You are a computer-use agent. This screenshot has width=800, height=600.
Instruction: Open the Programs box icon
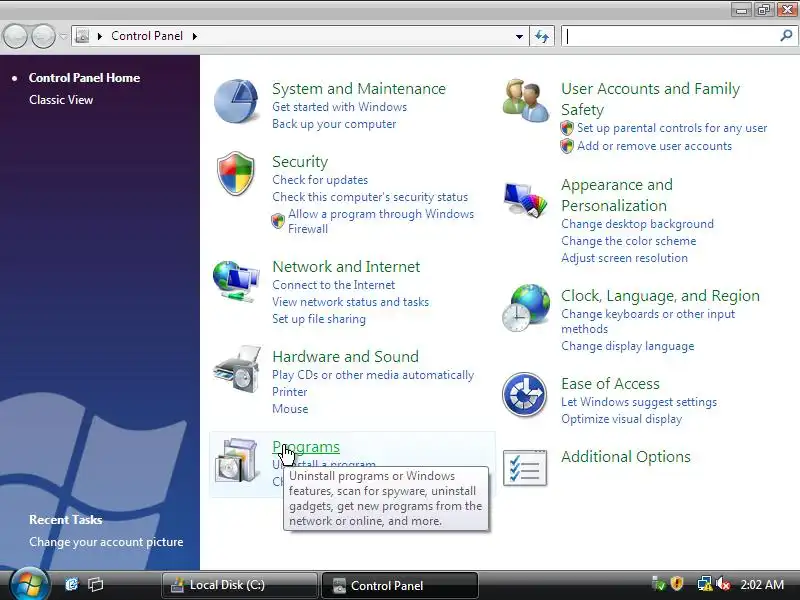click(236, 460)
